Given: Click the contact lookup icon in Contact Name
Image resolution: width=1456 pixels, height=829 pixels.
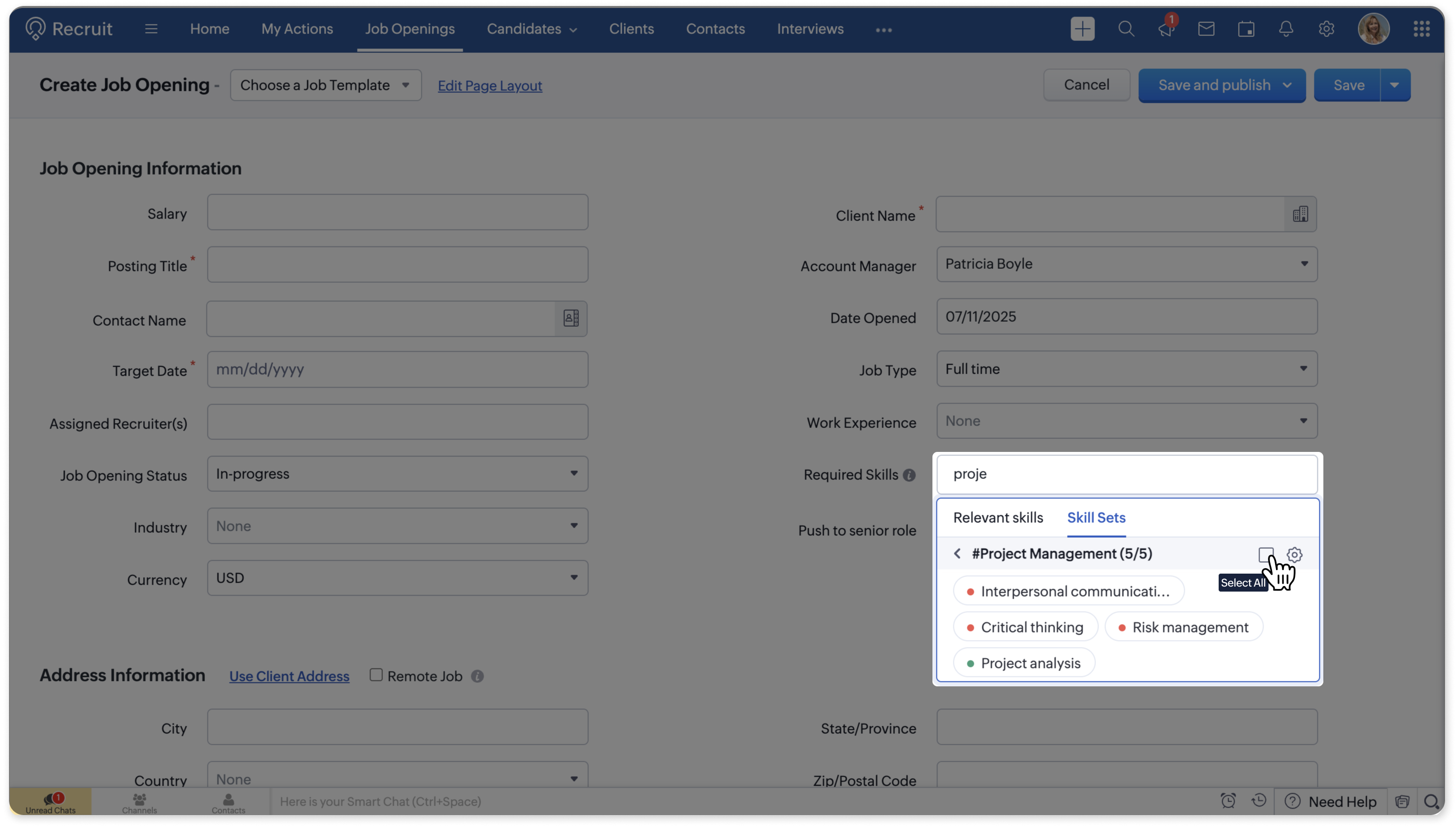Looking at the screenshot, I should tap(571, 318).
